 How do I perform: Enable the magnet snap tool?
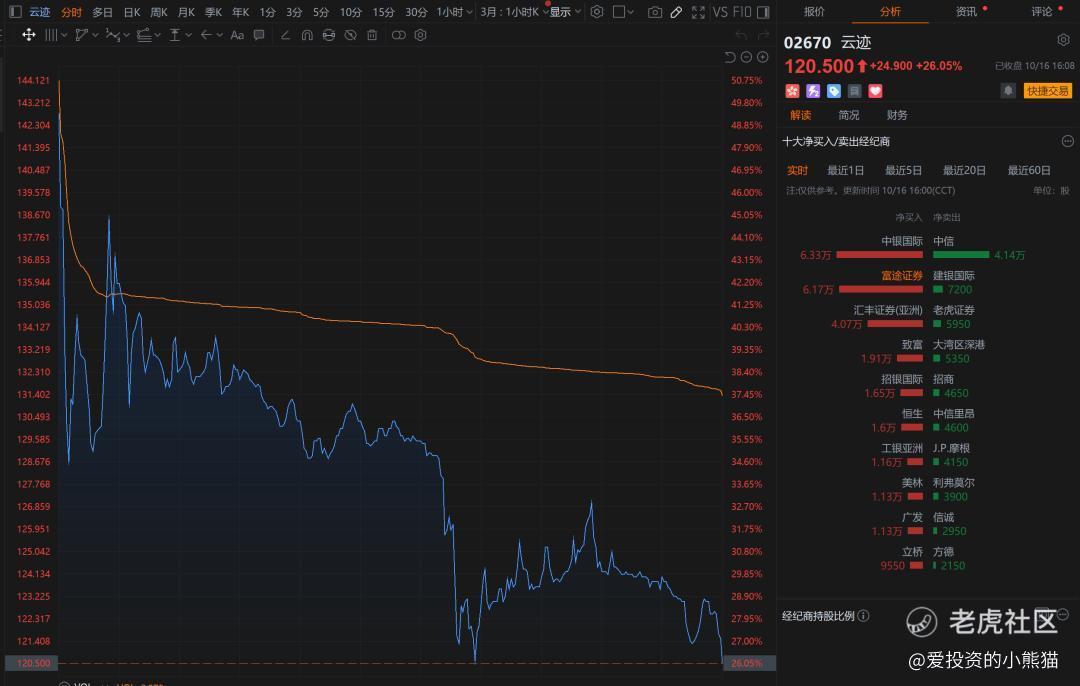[x=307, y=35]
